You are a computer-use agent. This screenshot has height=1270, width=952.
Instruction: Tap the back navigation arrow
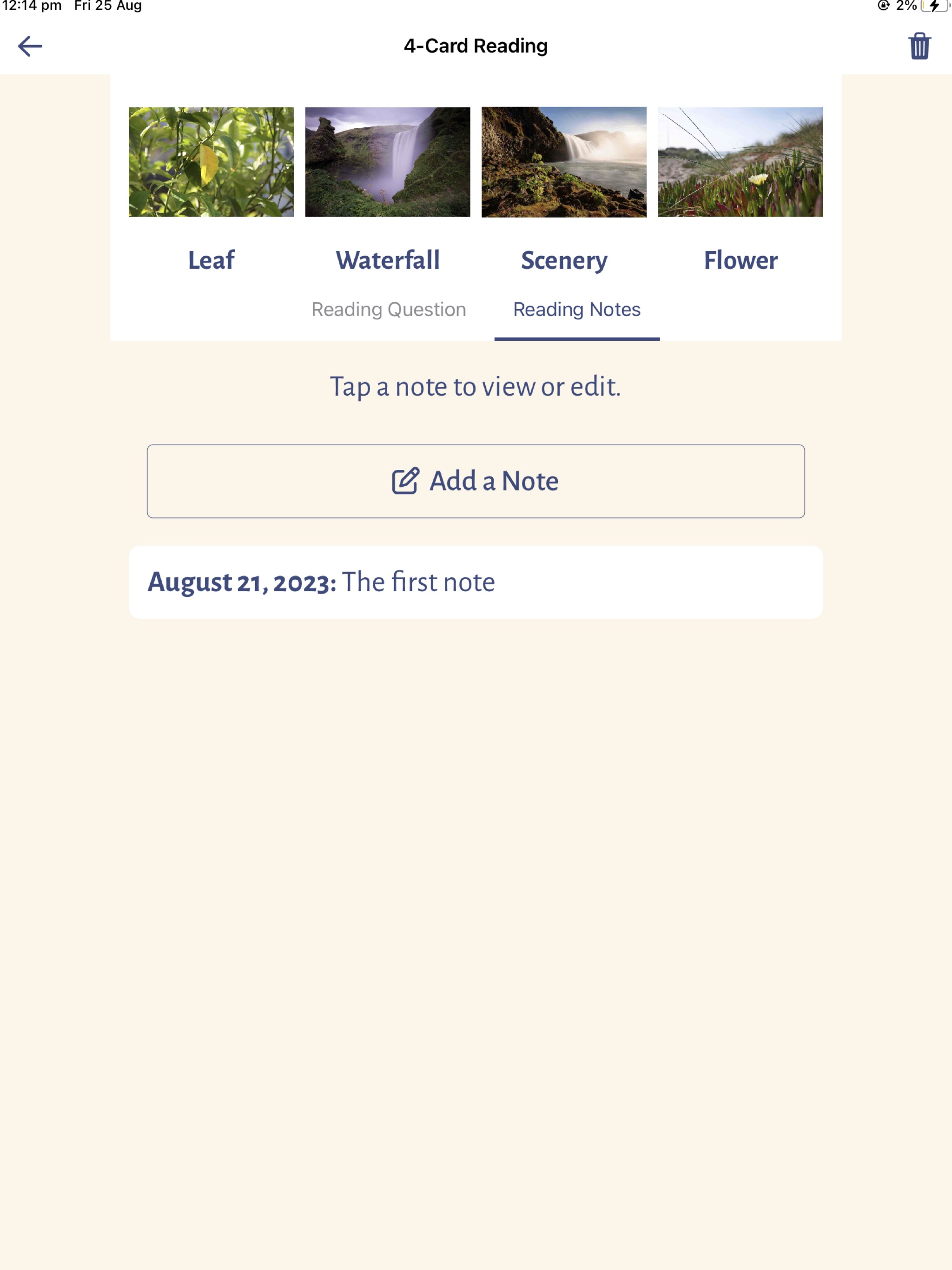30,45
